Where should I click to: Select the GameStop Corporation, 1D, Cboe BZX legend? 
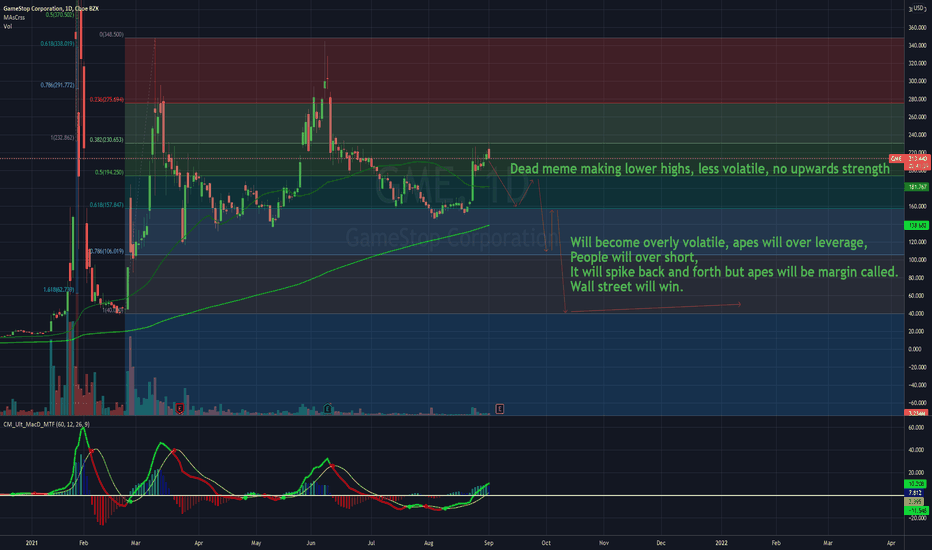(x=51, y=9)
